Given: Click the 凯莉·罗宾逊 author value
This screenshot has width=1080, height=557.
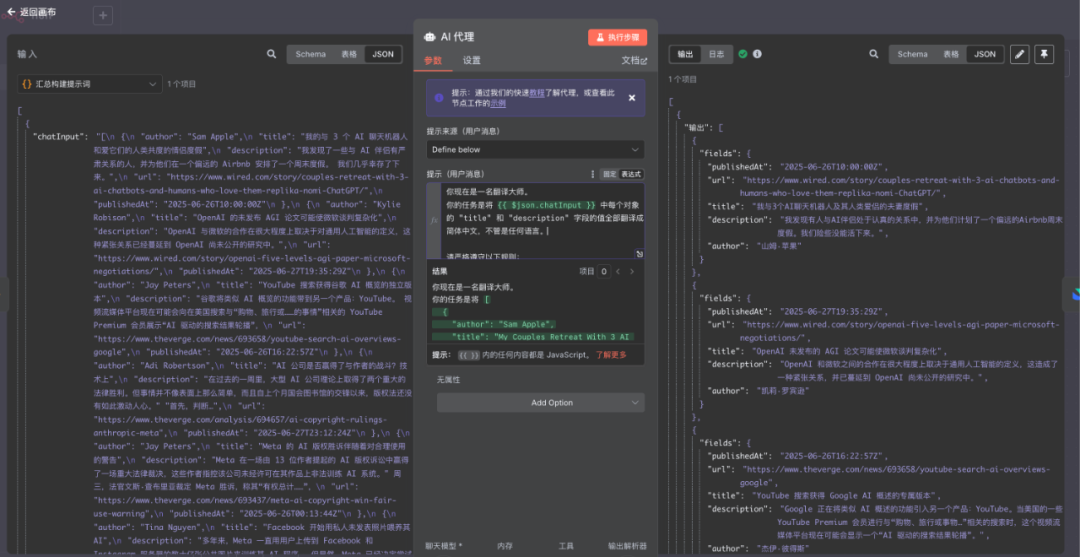Looking at the screenshot, I should (785, 390).
